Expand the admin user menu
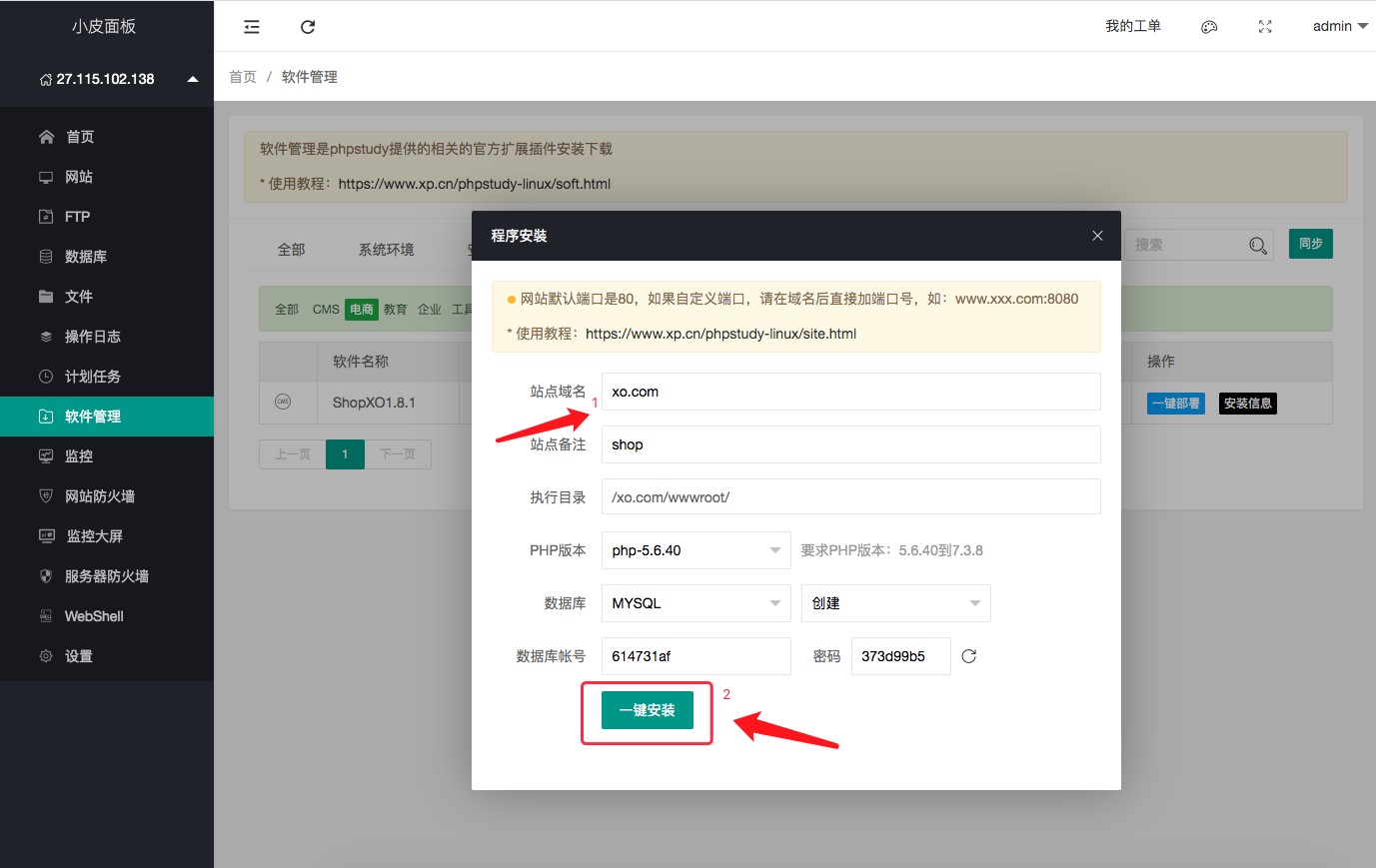This screenshot has width=1376, height=868. [1340, 27]
